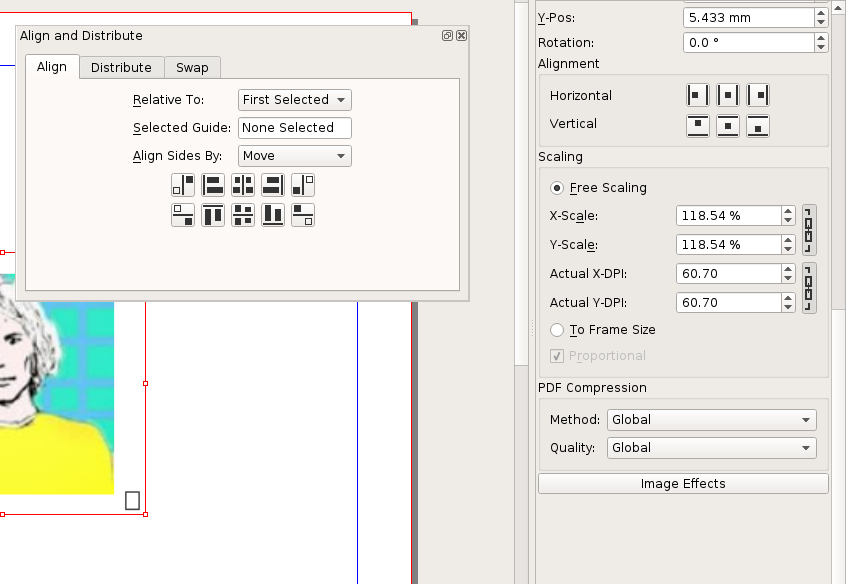Screen dimensions: 846x584
Task: Increase the Rotation value with up arrow
Action: coord(821,38)
